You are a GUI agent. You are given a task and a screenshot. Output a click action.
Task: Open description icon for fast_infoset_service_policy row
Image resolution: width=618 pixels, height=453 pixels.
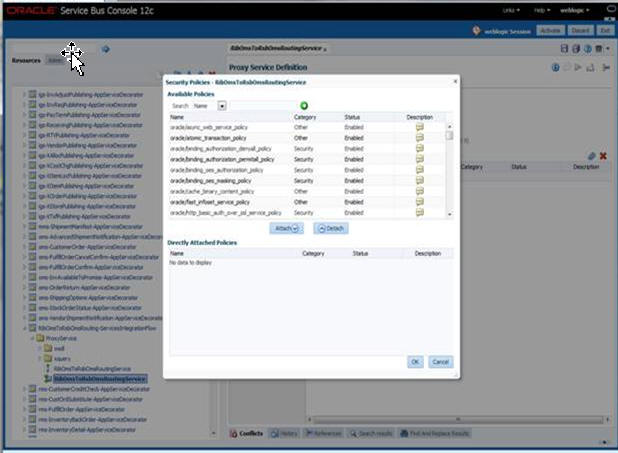point(420,201)
